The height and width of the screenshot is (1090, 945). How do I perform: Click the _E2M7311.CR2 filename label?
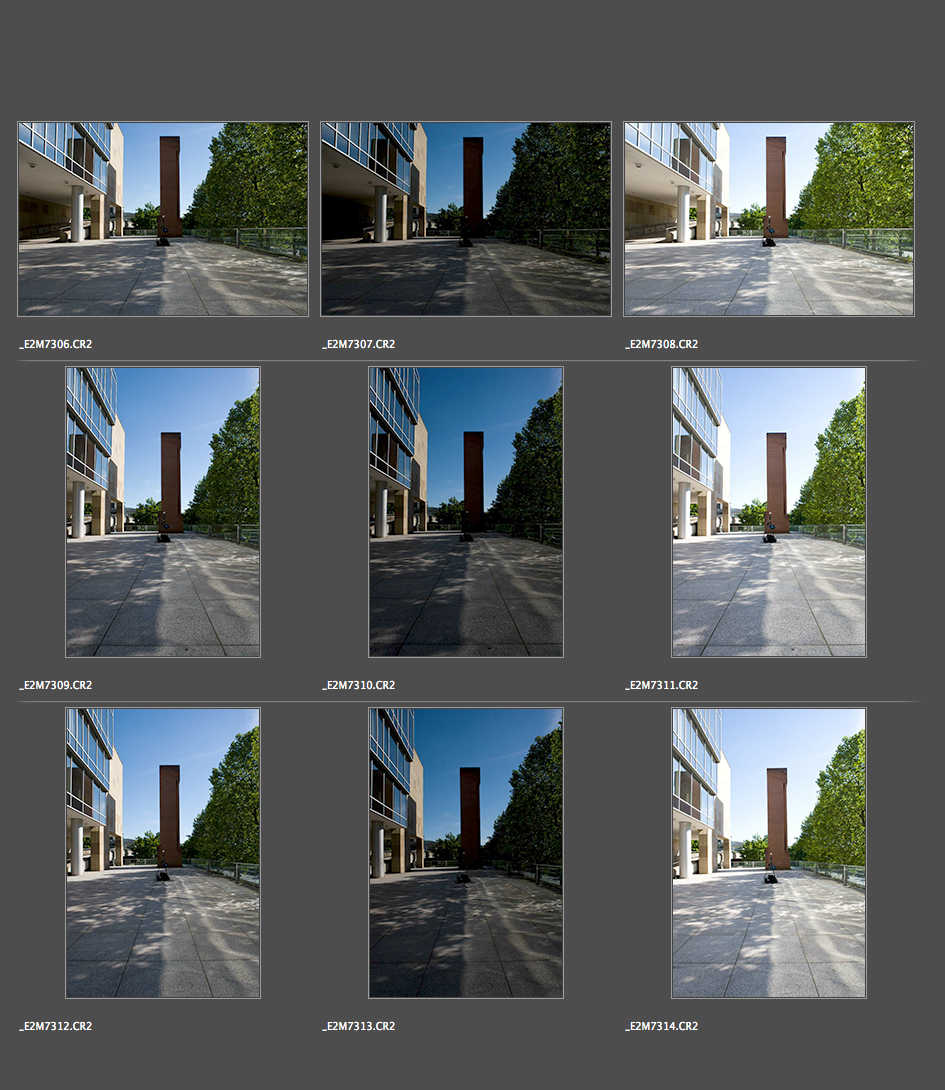pyautogui.click(x=662, y=685)
